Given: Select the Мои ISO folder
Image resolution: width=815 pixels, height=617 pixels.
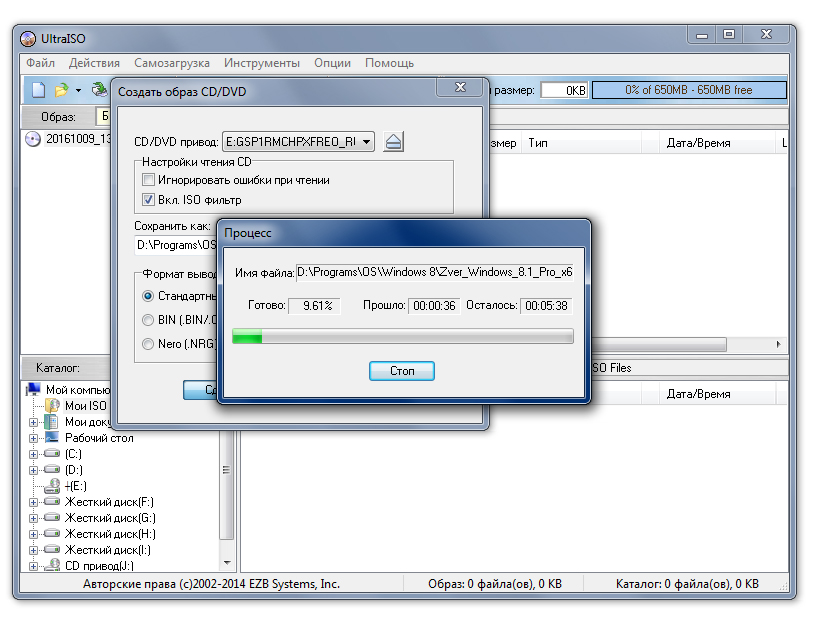Looking at the screenshot, I should [x=86, y=405].
